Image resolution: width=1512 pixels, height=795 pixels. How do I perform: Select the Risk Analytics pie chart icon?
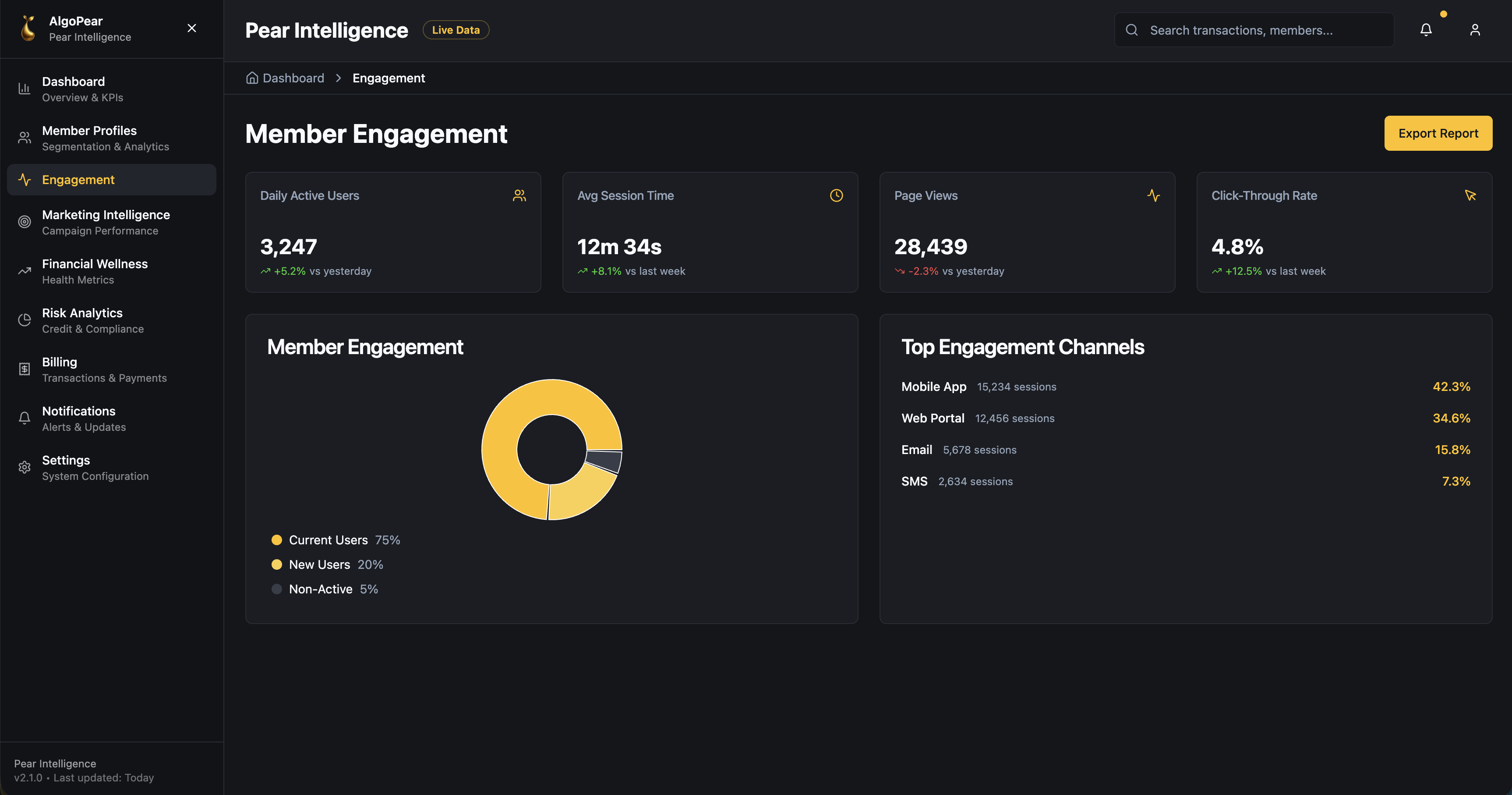point(24,320)
